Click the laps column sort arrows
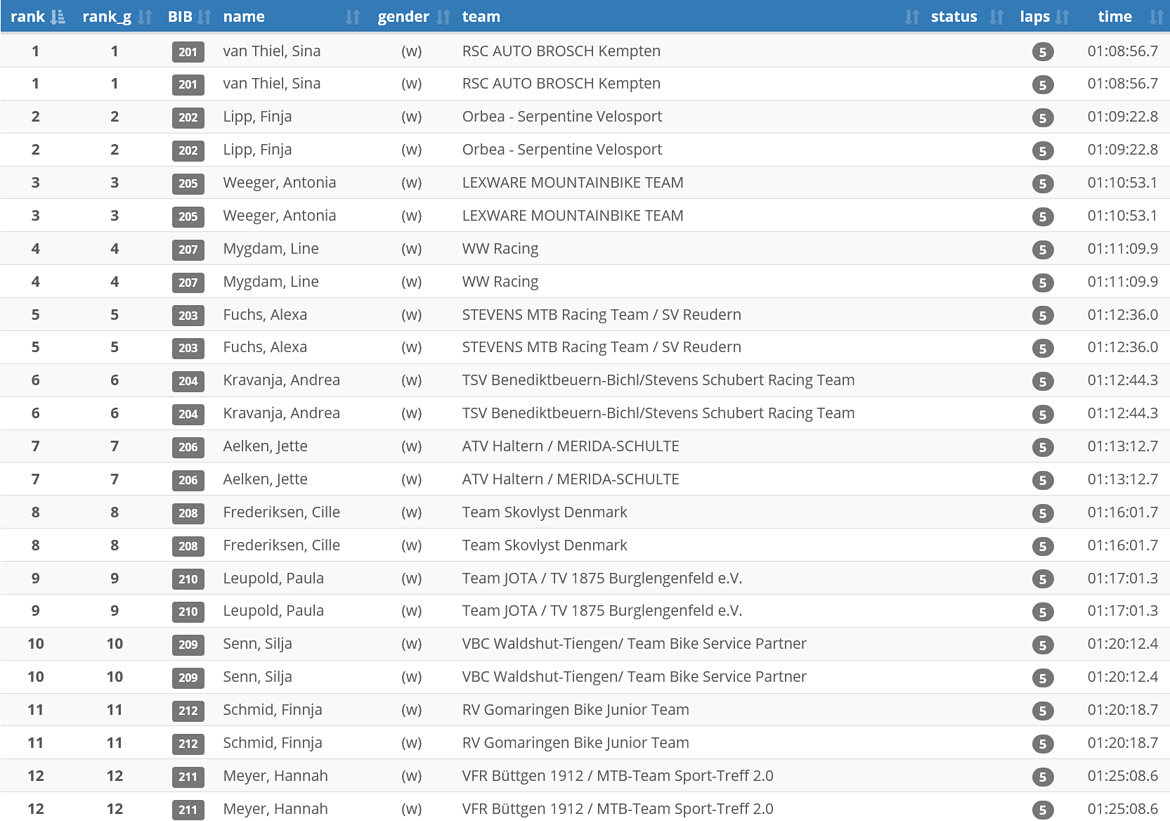 1063,16
